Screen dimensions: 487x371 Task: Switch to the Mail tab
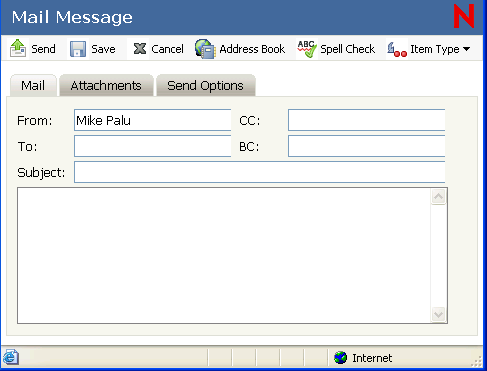[33, 85]
